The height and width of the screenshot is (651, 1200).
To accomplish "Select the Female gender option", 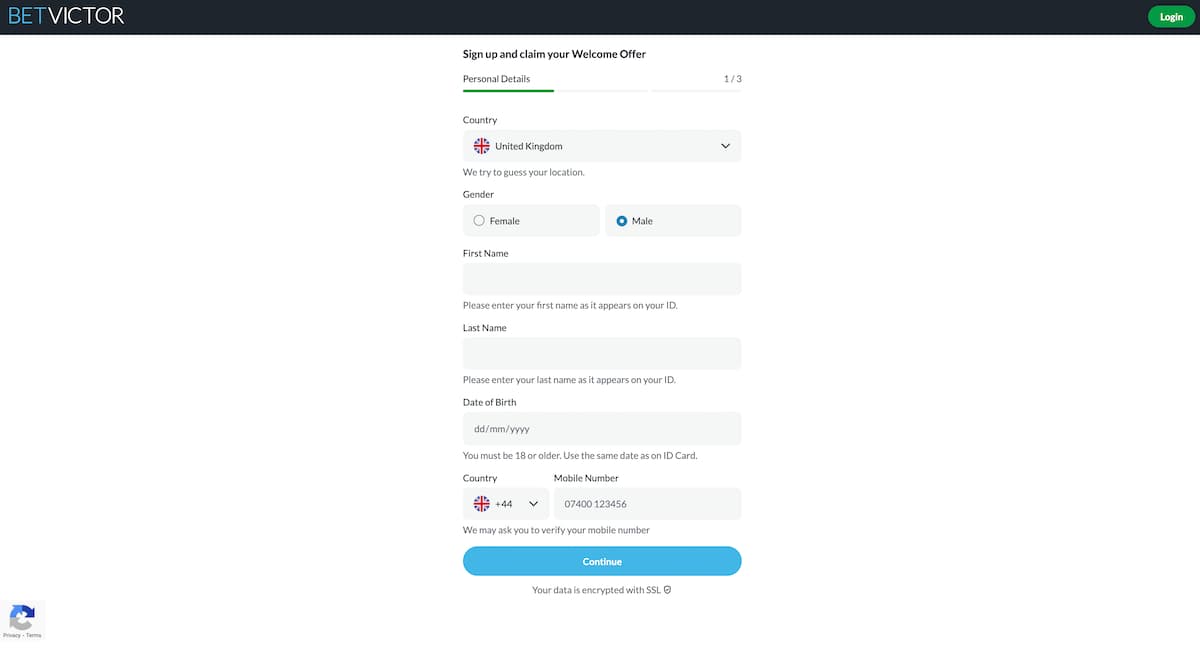I will click(x=531, y=221).
